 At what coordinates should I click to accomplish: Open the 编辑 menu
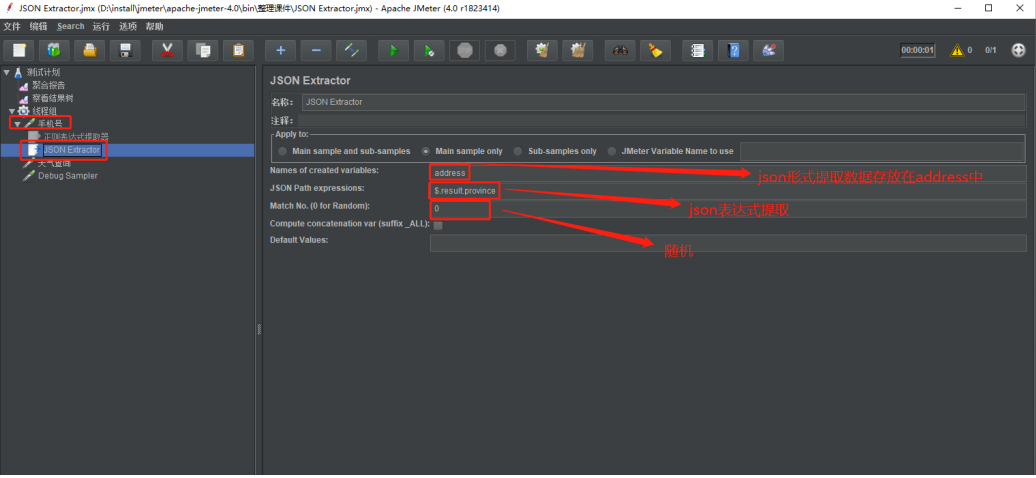39,26
